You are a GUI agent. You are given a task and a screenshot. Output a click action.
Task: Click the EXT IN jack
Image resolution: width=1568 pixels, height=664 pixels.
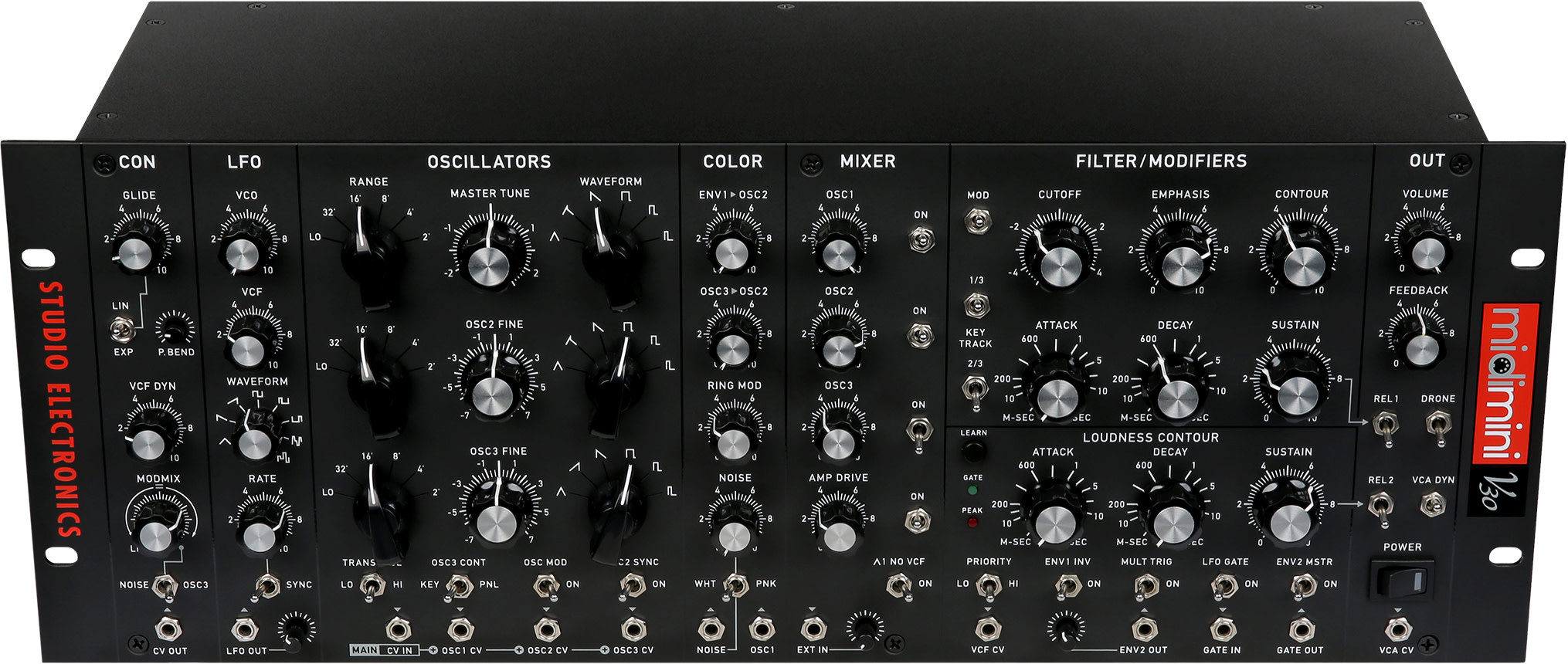click(x=812, y=628)
